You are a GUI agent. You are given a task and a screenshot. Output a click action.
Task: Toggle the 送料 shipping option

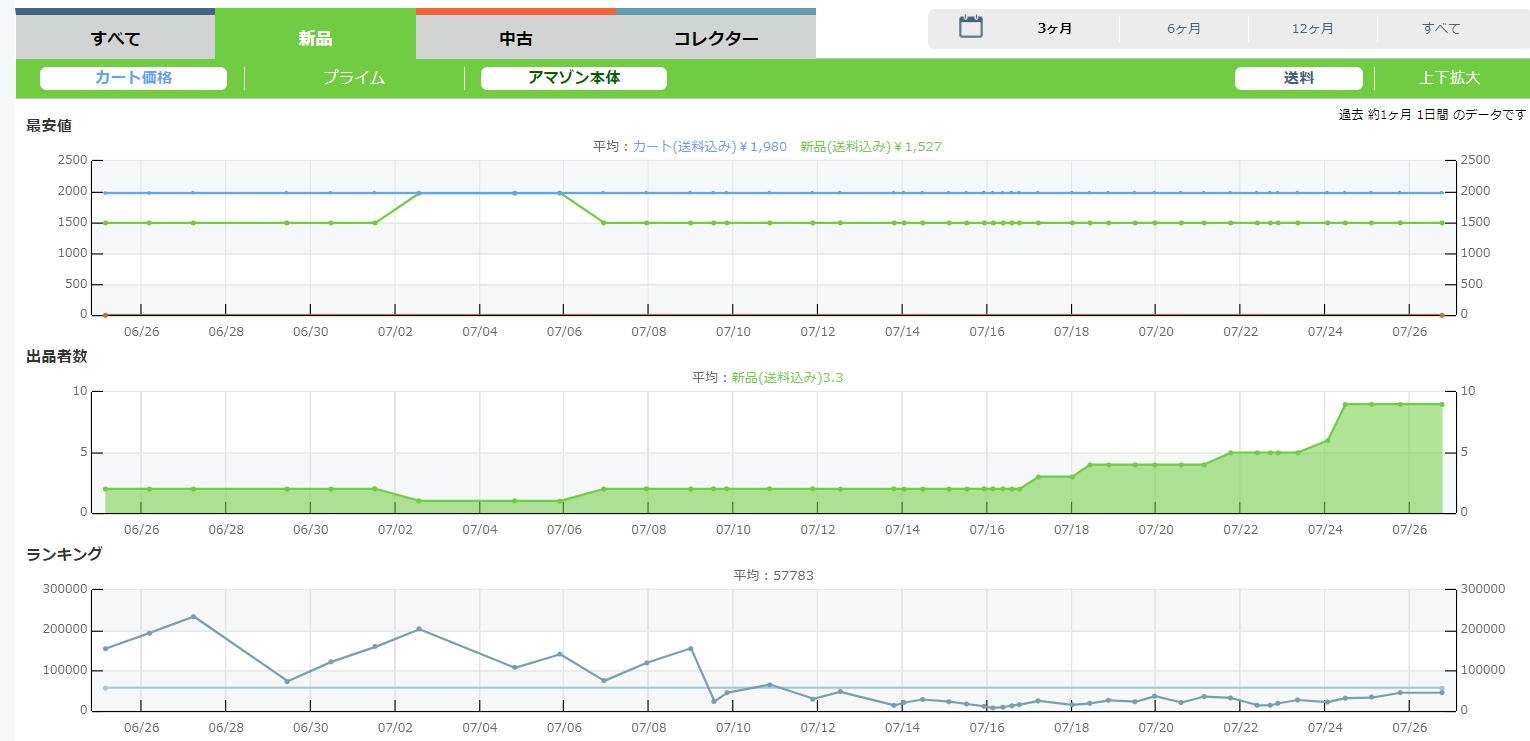tap(1298, 78)
